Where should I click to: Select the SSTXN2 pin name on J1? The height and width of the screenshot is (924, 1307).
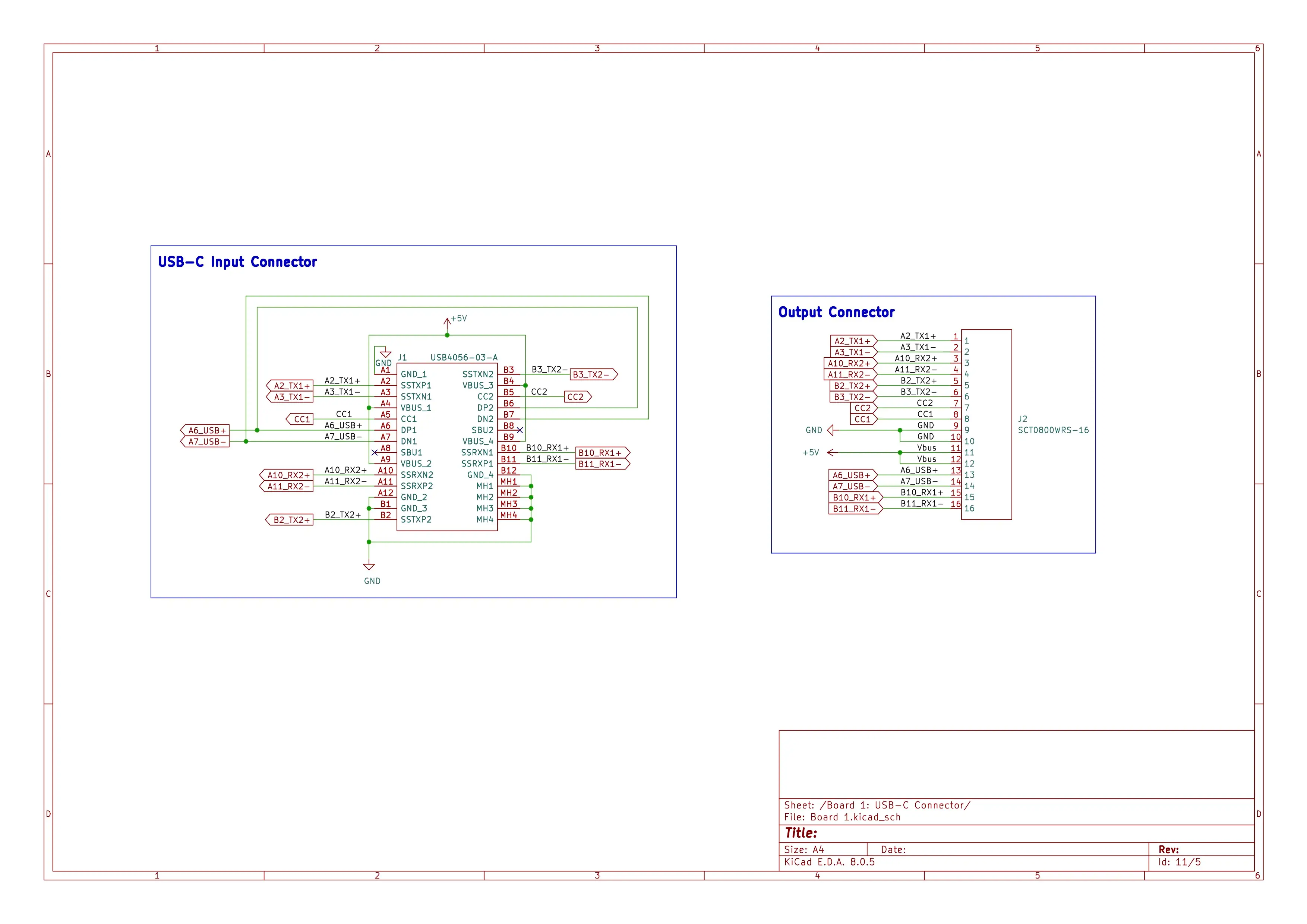coord(478,374)
